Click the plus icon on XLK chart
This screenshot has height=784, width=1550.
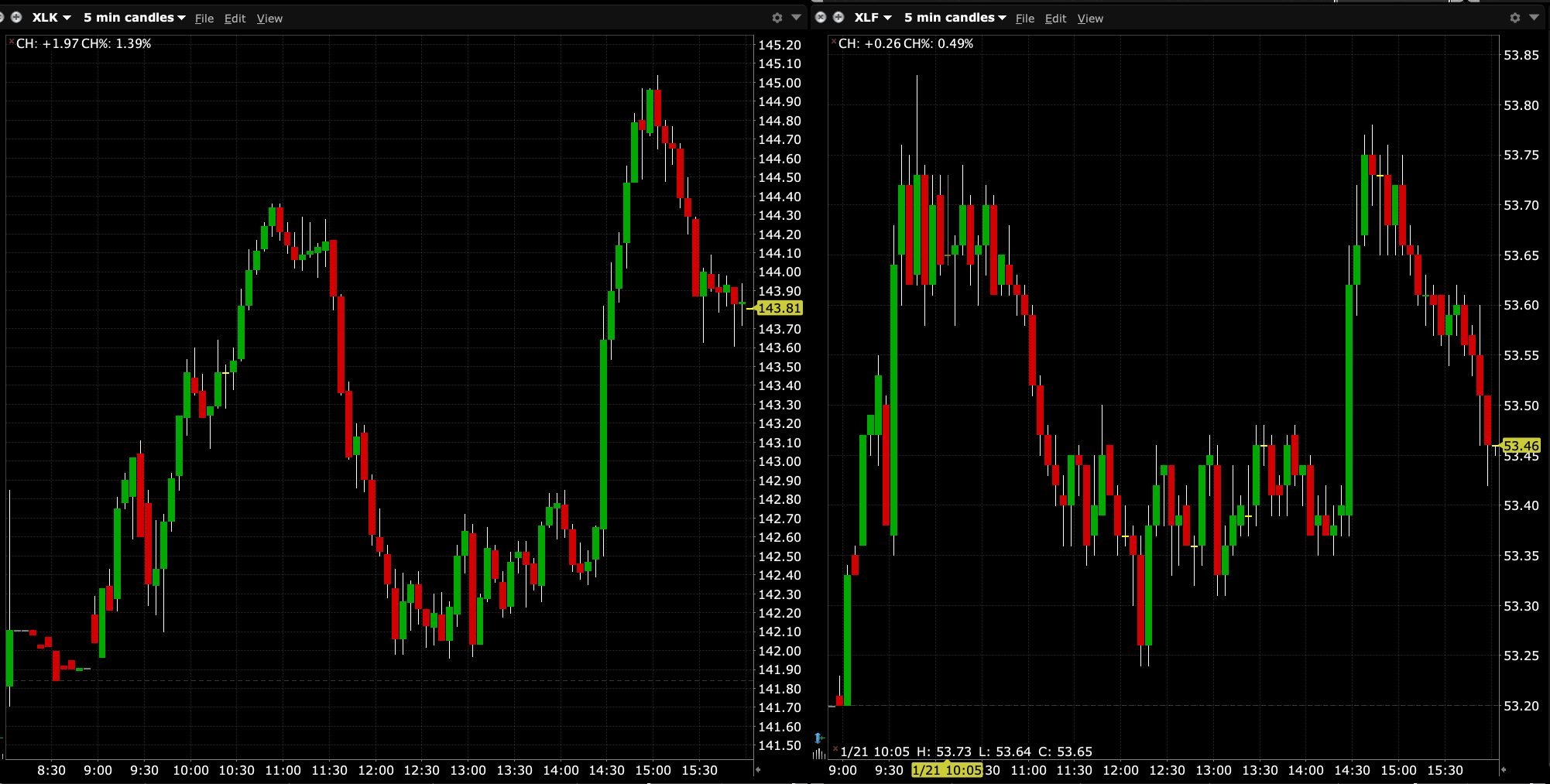[x=16, y=17]
